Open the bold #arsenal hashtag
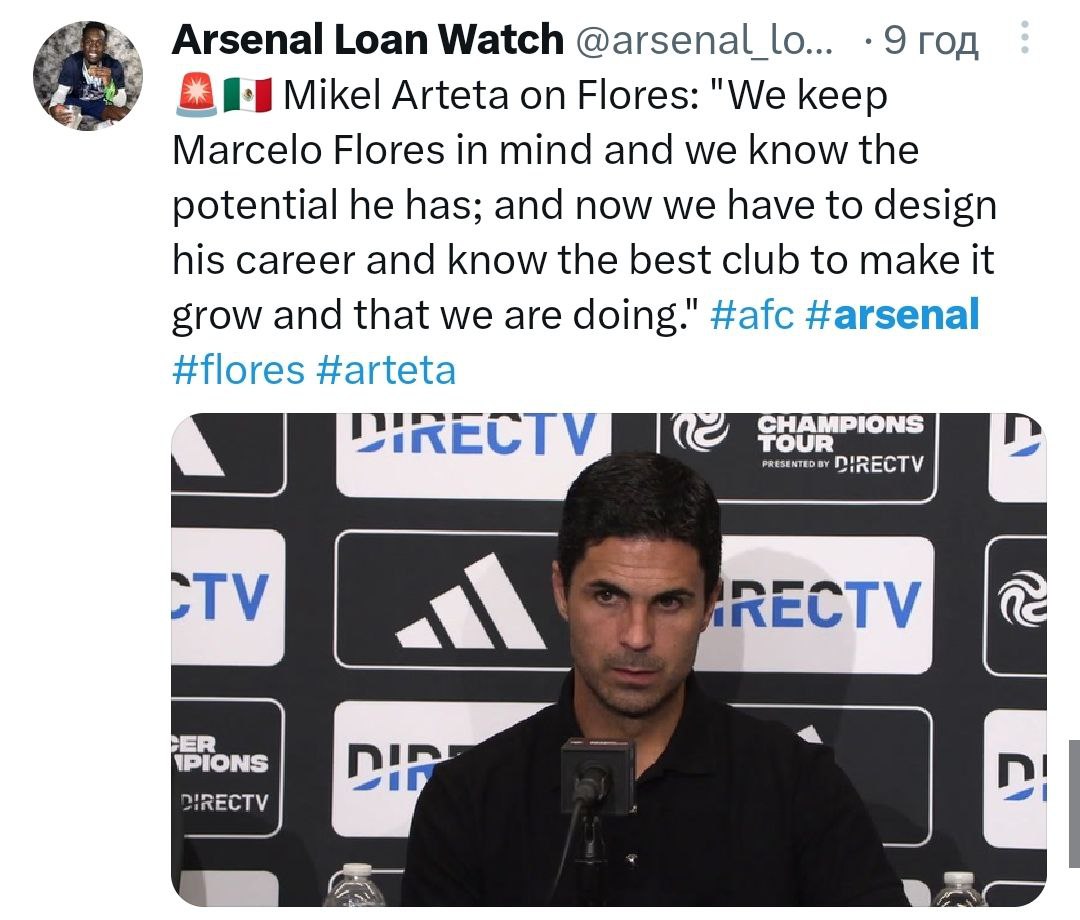Screen dimensions: 1080x920 pos(891,315)
